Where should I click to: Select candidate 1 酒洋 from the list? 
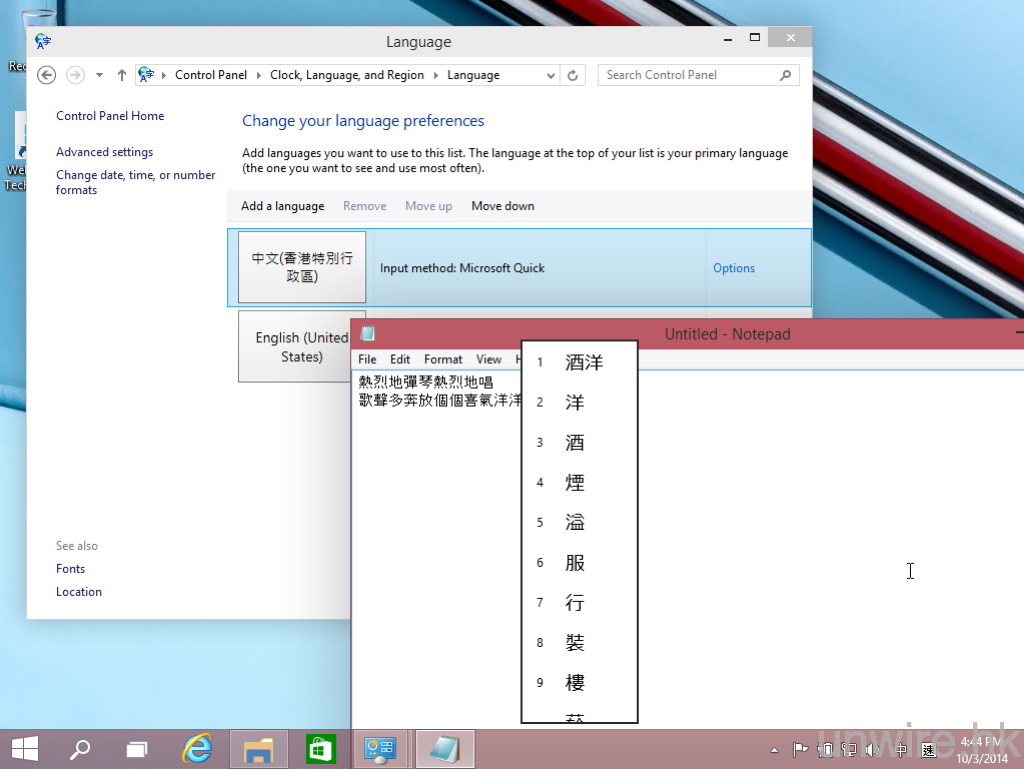[x=583, y=362]
